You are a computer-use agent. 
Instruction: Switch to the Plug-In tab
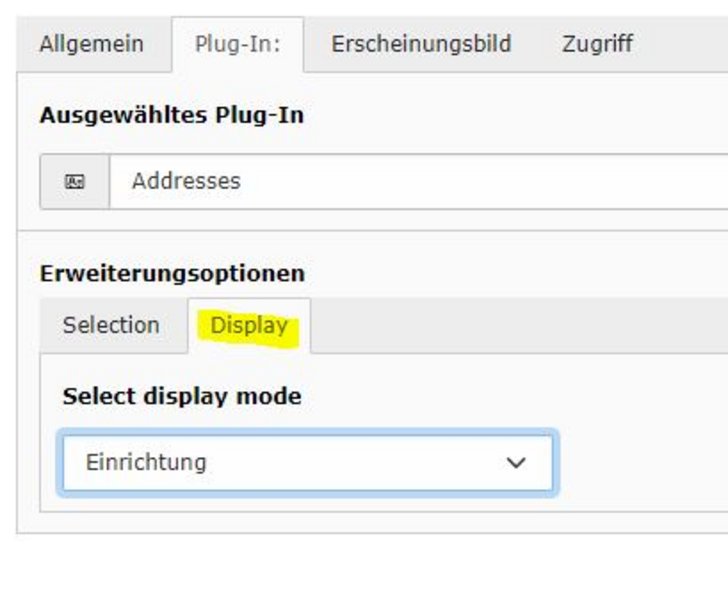(x=237, y=45)
